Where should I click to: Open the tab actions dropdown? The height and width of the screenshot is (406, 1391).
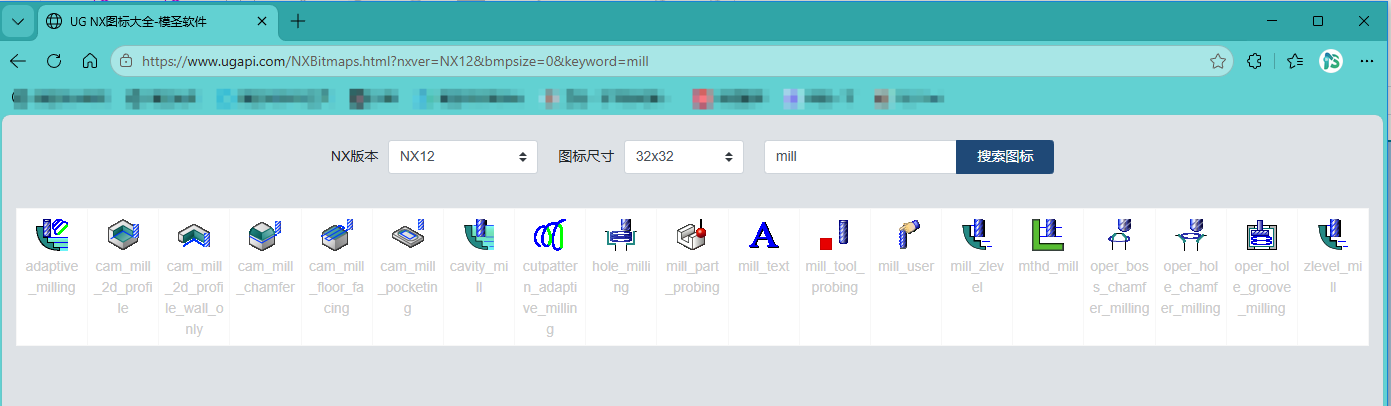(x=18, y=21)
